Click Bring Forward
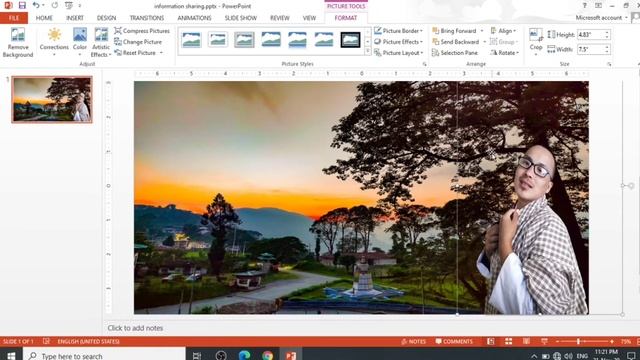Screen dimensions: 640x360 454,31
